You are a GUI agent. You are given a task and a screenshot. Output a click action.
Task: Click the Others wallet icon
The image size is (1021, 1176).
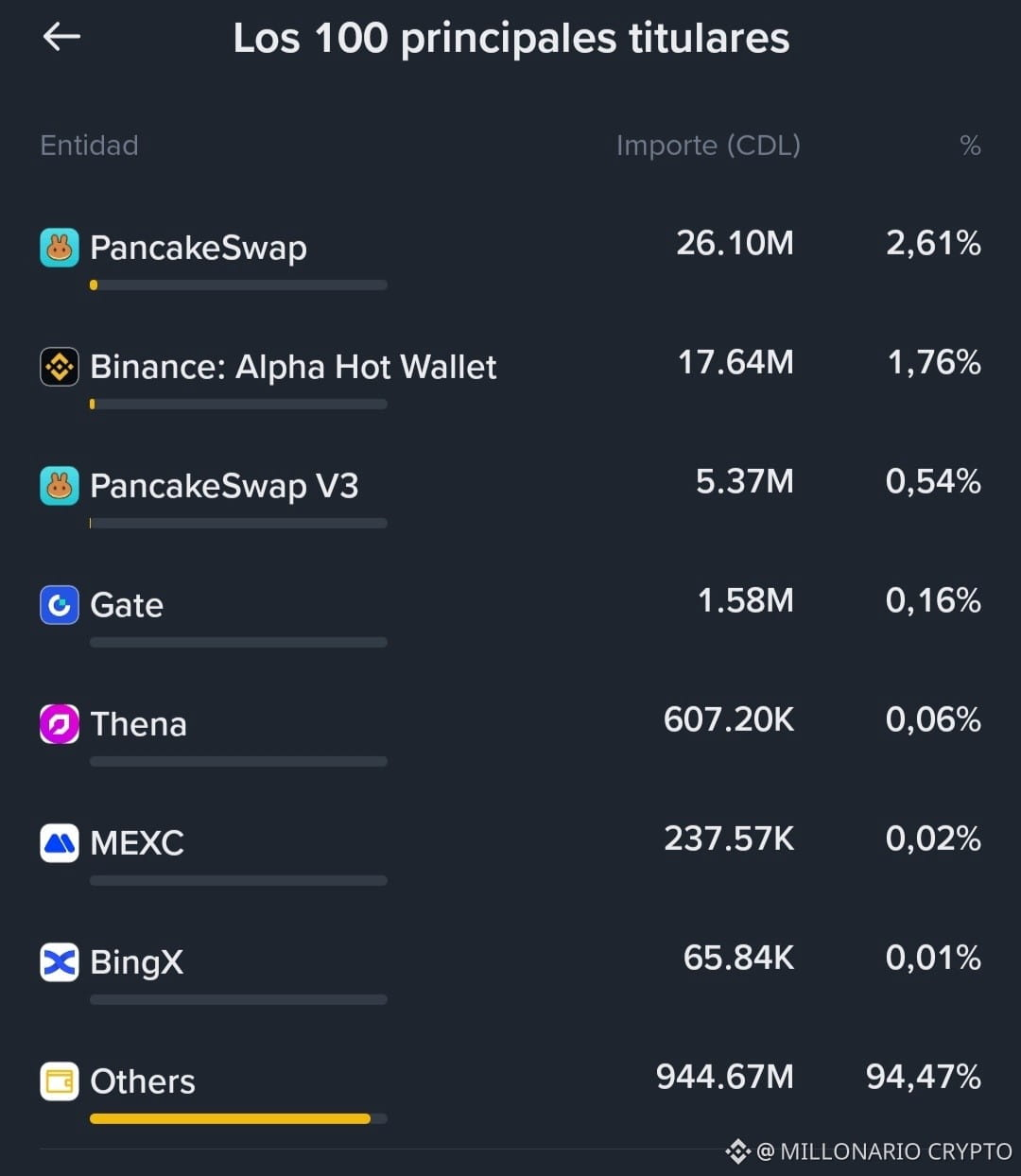(x=60, y=1081)
